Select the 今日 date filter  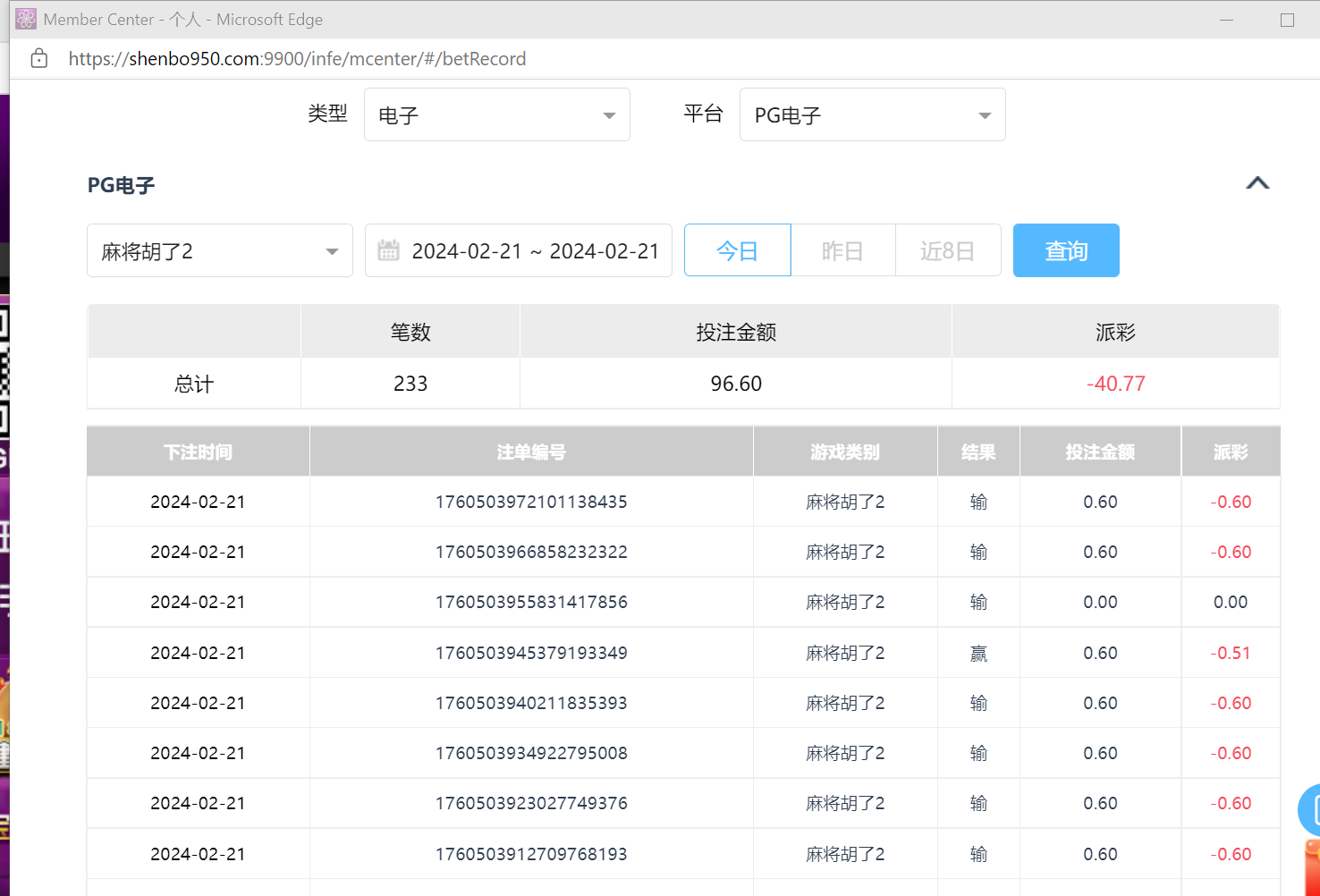coord(737,250)
